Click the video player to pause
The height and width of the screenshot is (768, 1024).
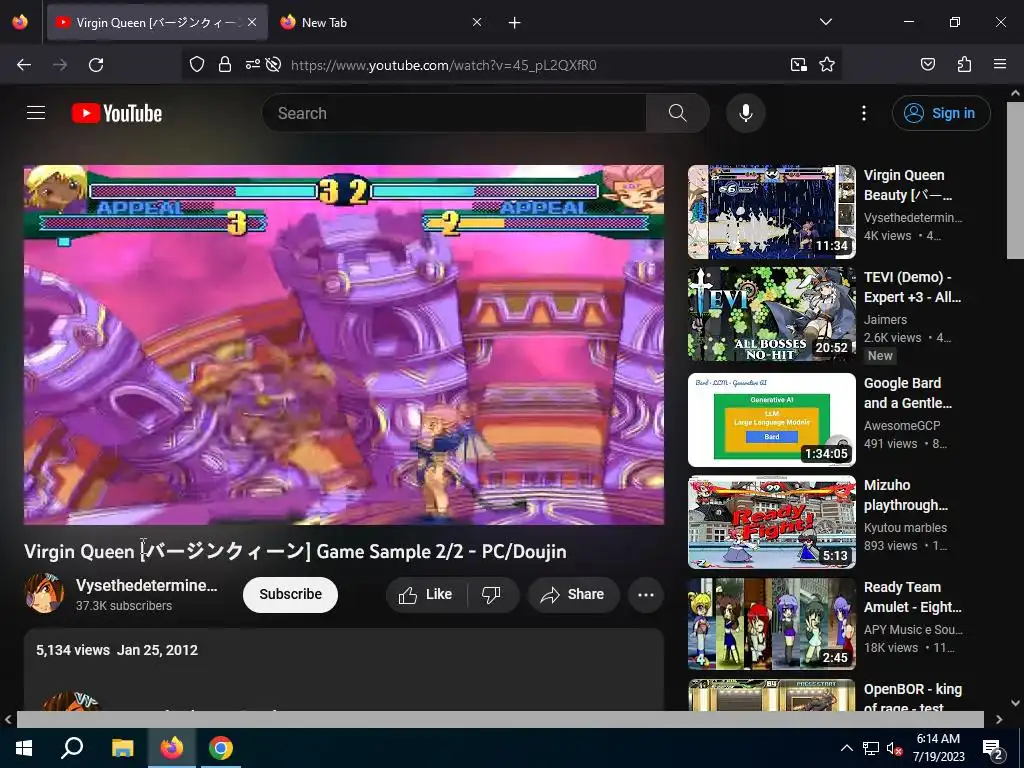coord(344,344)
